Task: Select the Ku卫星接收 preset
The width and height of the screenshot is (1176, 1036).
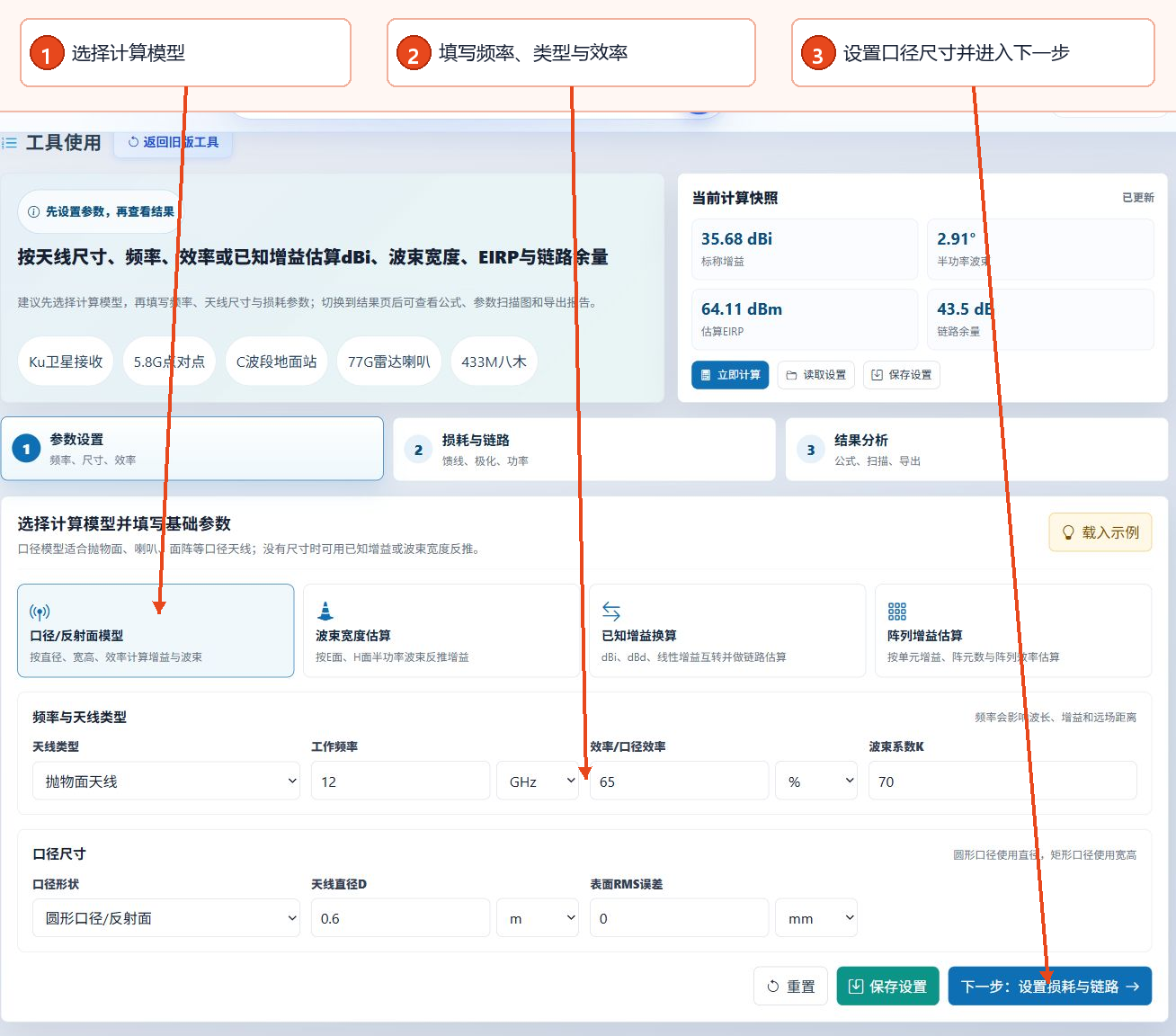Action: pyautogui.click(x=66, y=362)
